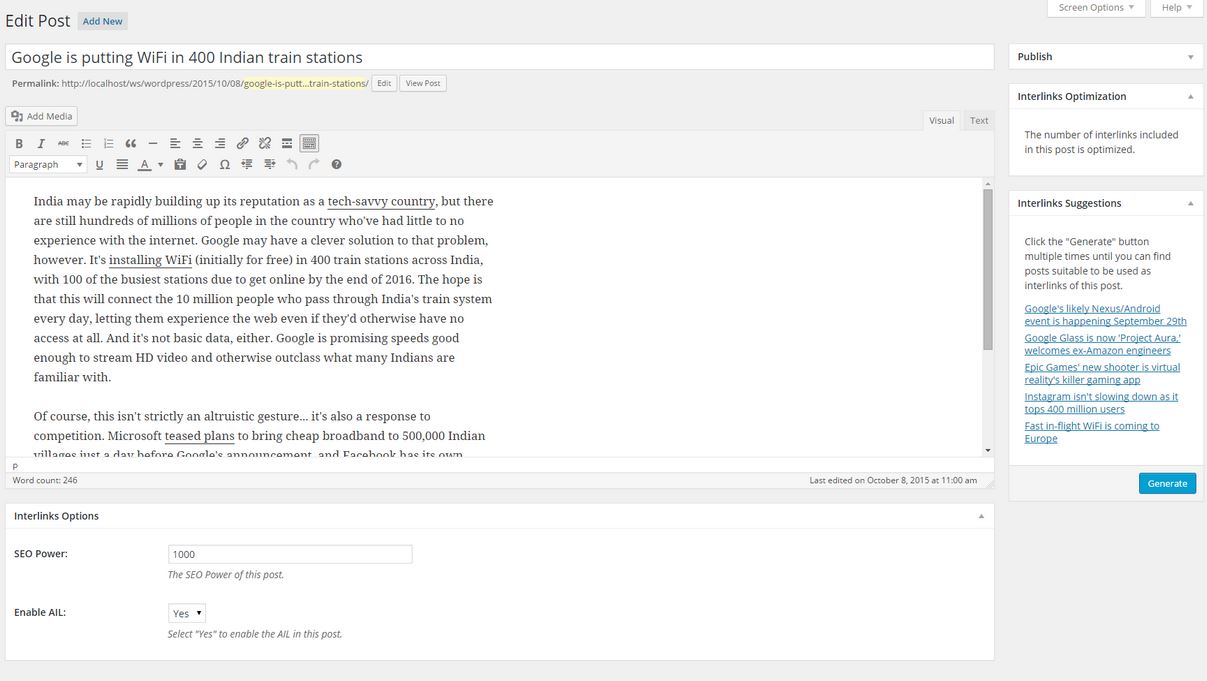
Task: Align text left
Action: click(175, 144)
